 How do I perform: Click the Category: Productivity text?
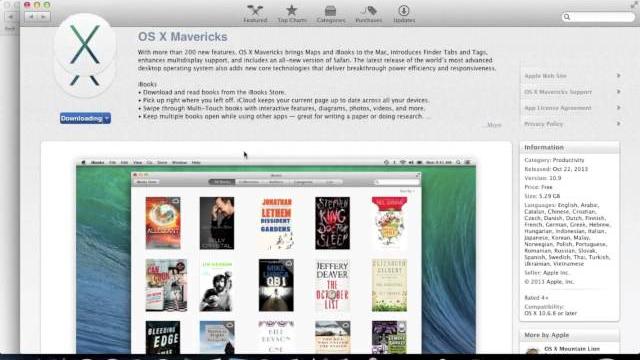tap(554, 160)
